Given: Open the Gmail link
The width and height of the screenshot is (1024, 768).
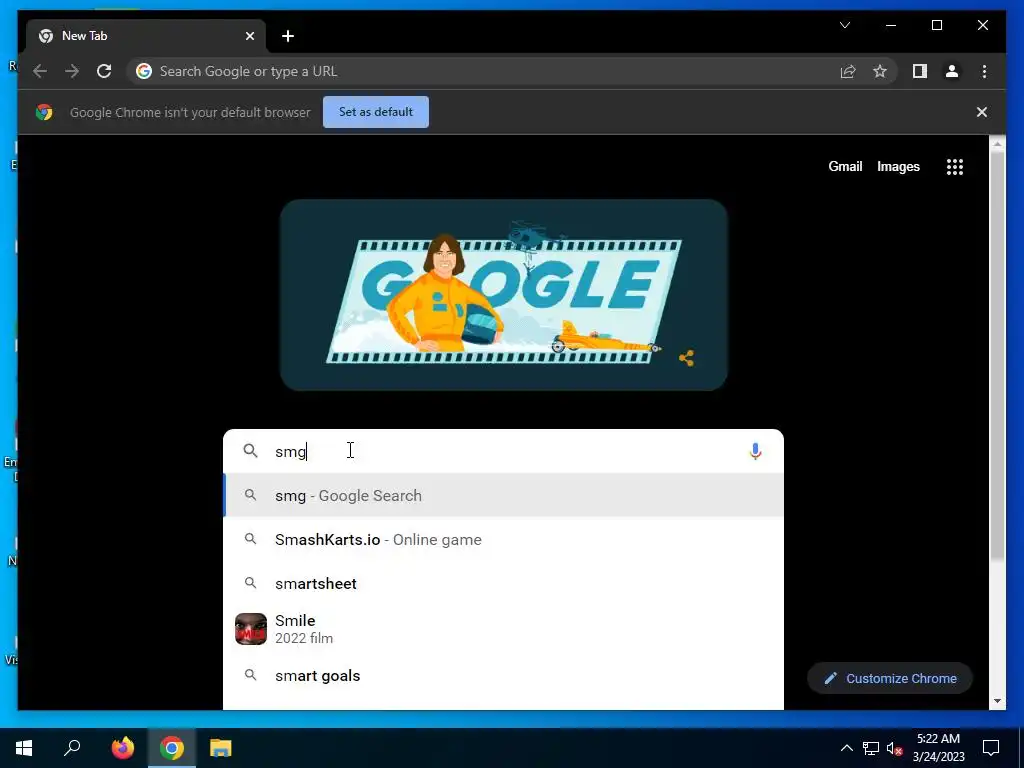Looking at the screenshot, I should pos(845,167).
